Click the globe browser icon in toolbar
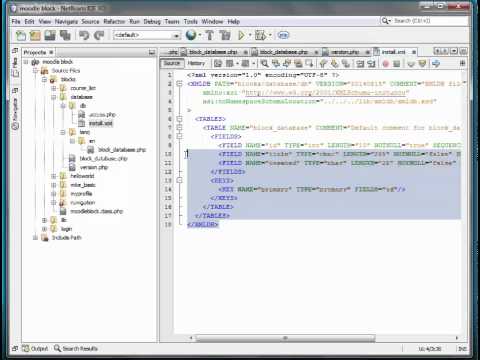The image size is (480, 360). click(x=191, y=35)
